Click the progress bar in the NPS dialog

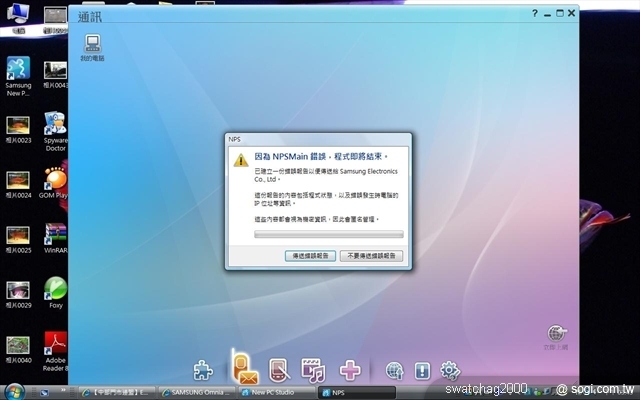pyautogui.click(x=329, y=234)
